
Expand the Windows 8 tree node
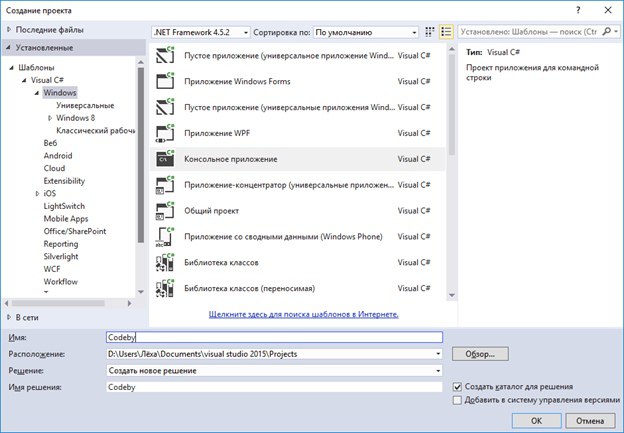point(50,118)
